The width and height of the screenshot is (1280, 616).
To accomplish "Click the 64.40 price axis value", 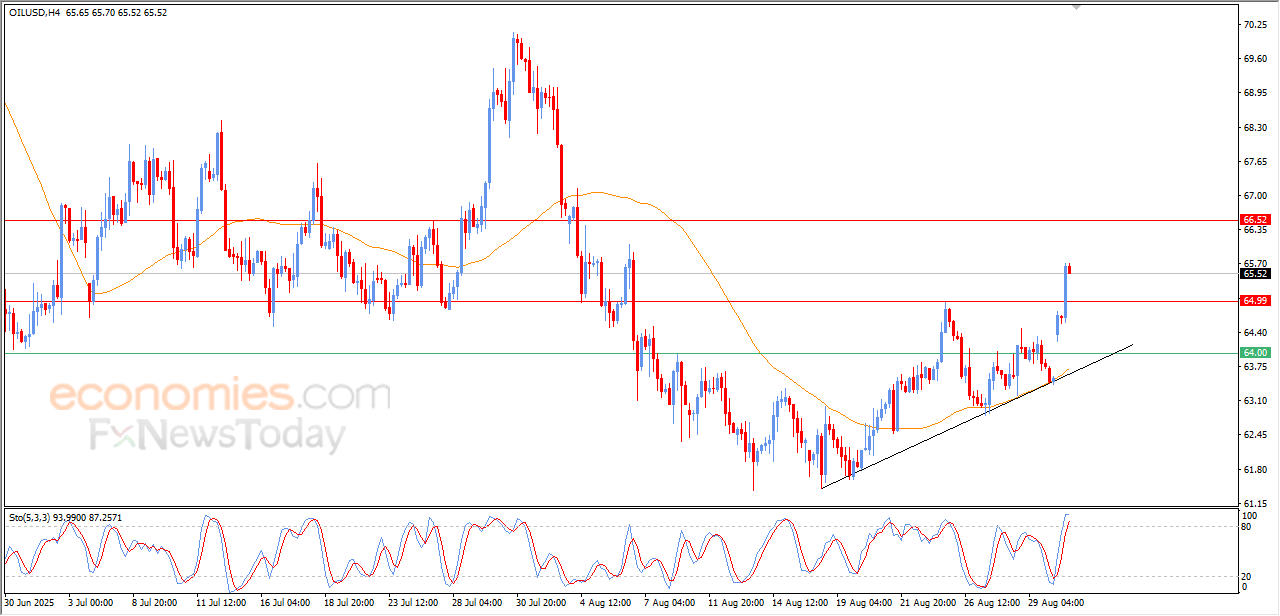I will [x=1255, y=332].
